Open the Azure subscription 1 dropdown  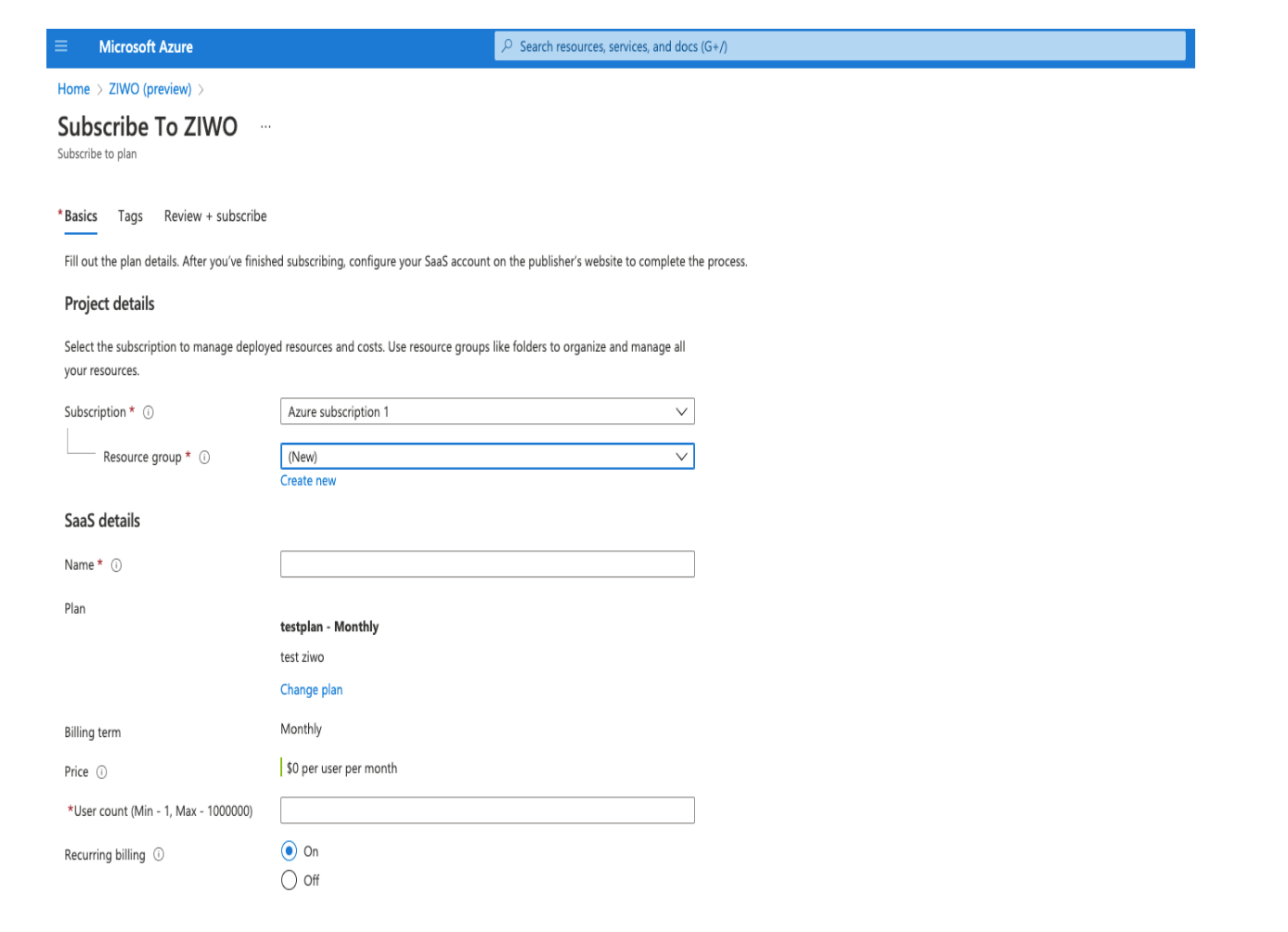487,411
